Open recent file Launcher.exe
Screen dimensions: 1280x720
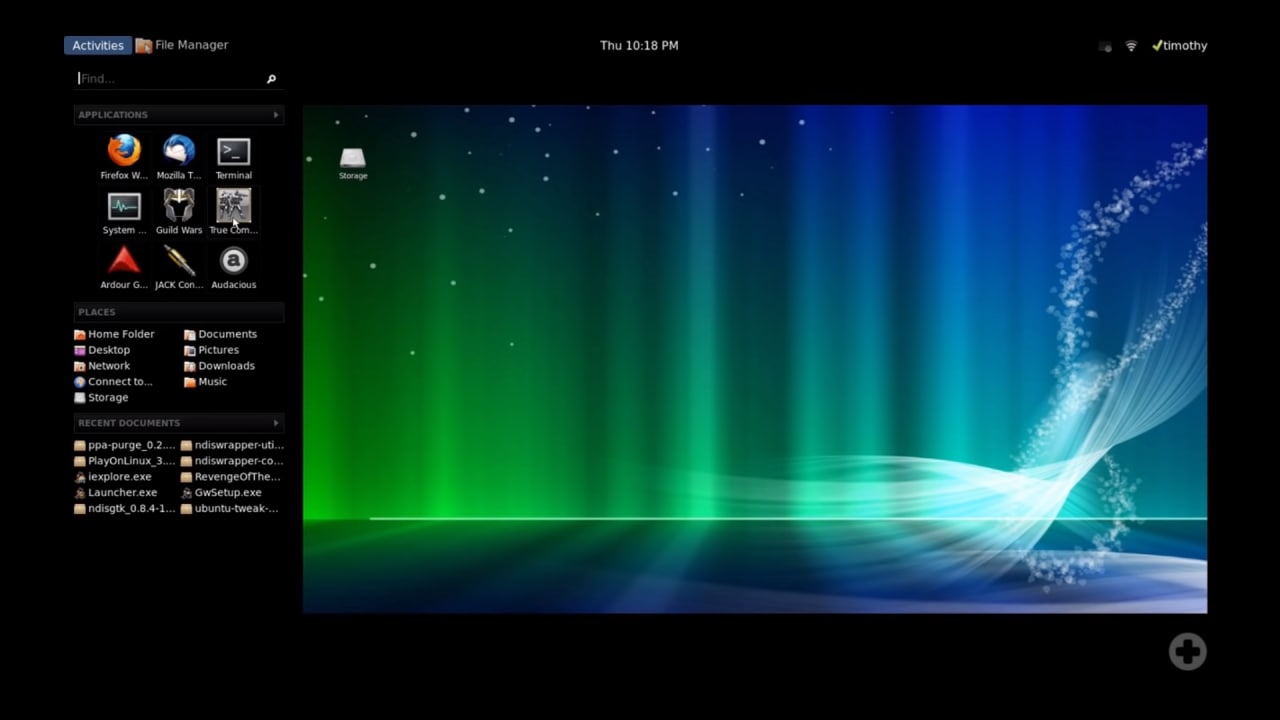[x=116, y=493]
